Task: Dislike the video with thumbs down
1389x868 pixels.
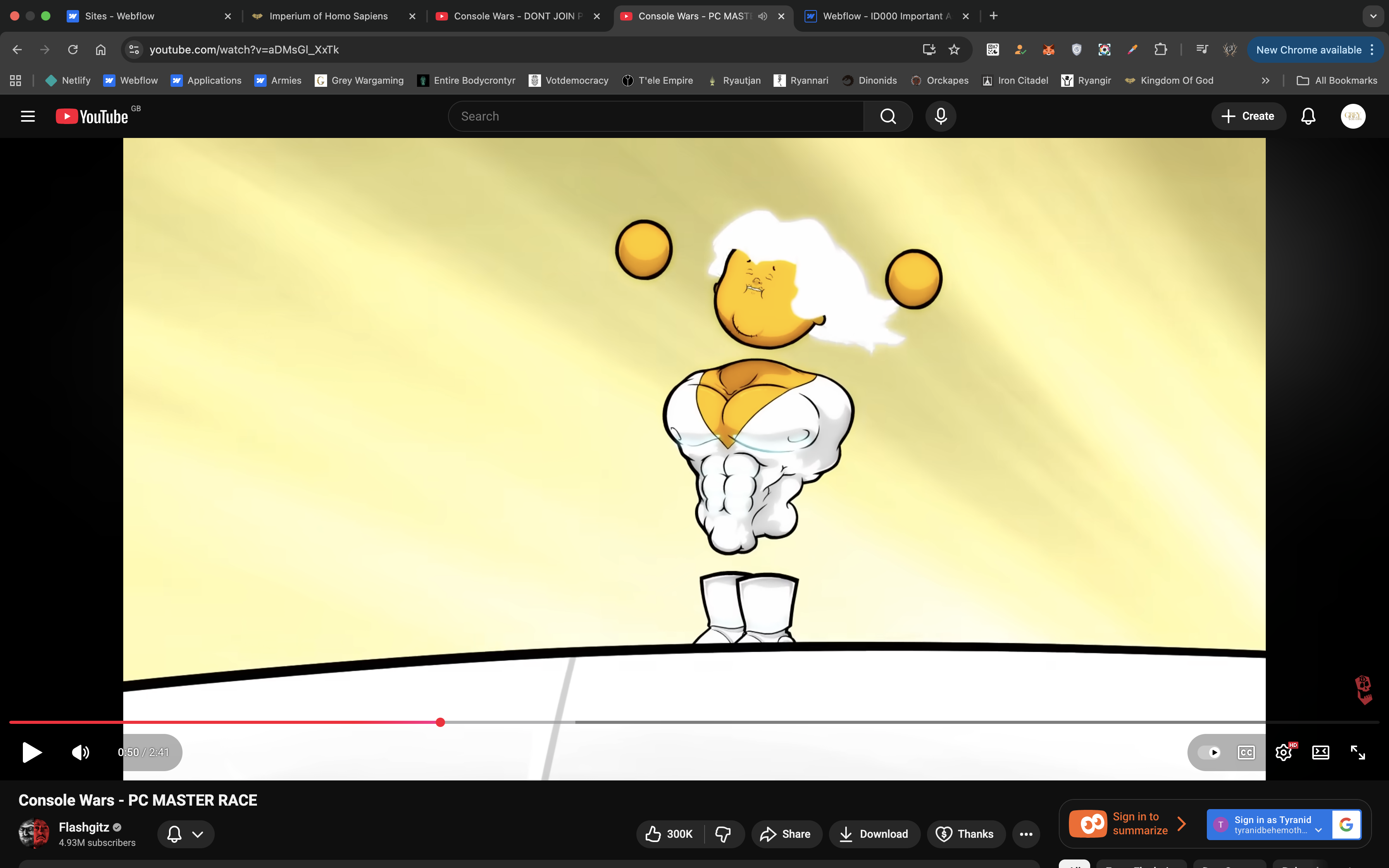Action: point(723,834)
